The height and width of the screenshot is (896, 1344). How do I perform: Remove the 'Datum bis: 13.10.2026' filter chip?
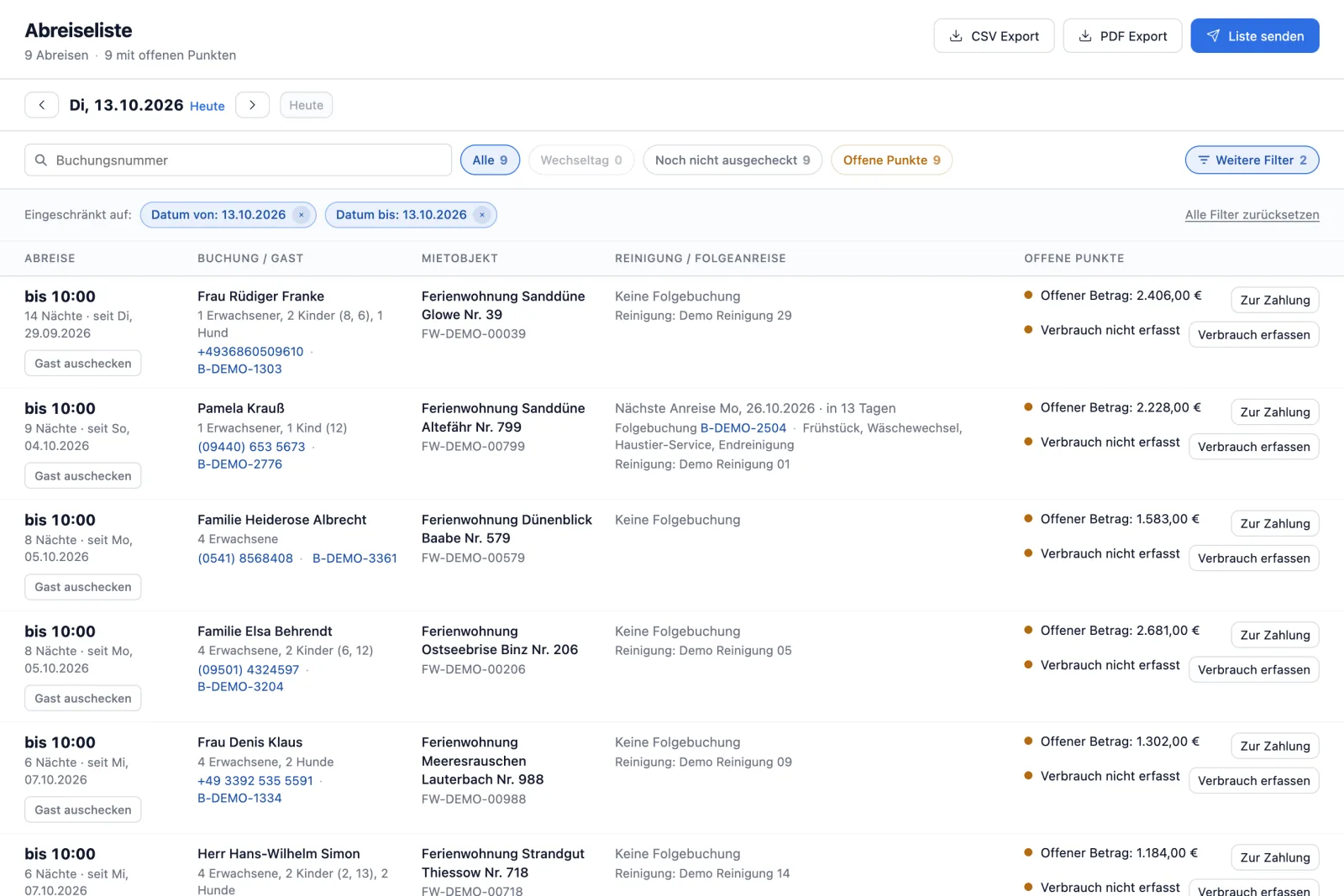(x=481, y=215)
